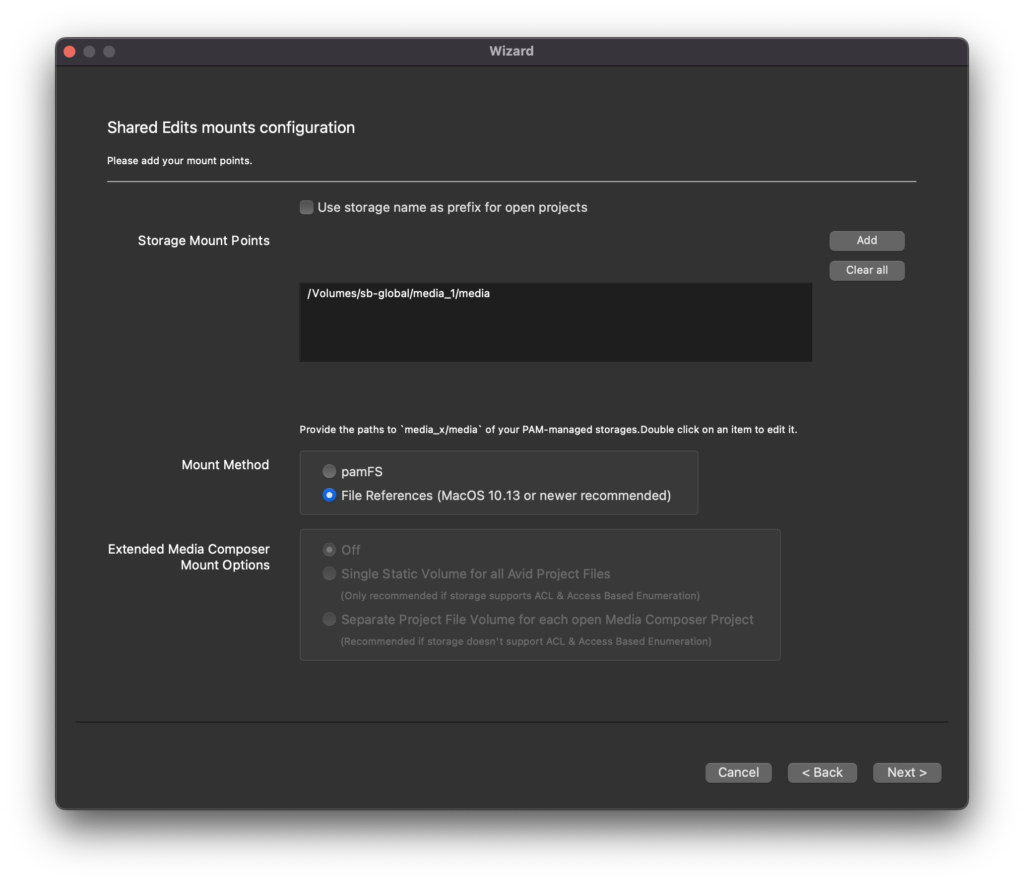Select the Off extended mount option
Viewport: 1024px width, 883px height.
pyautogui.click(x=329, y=550)
